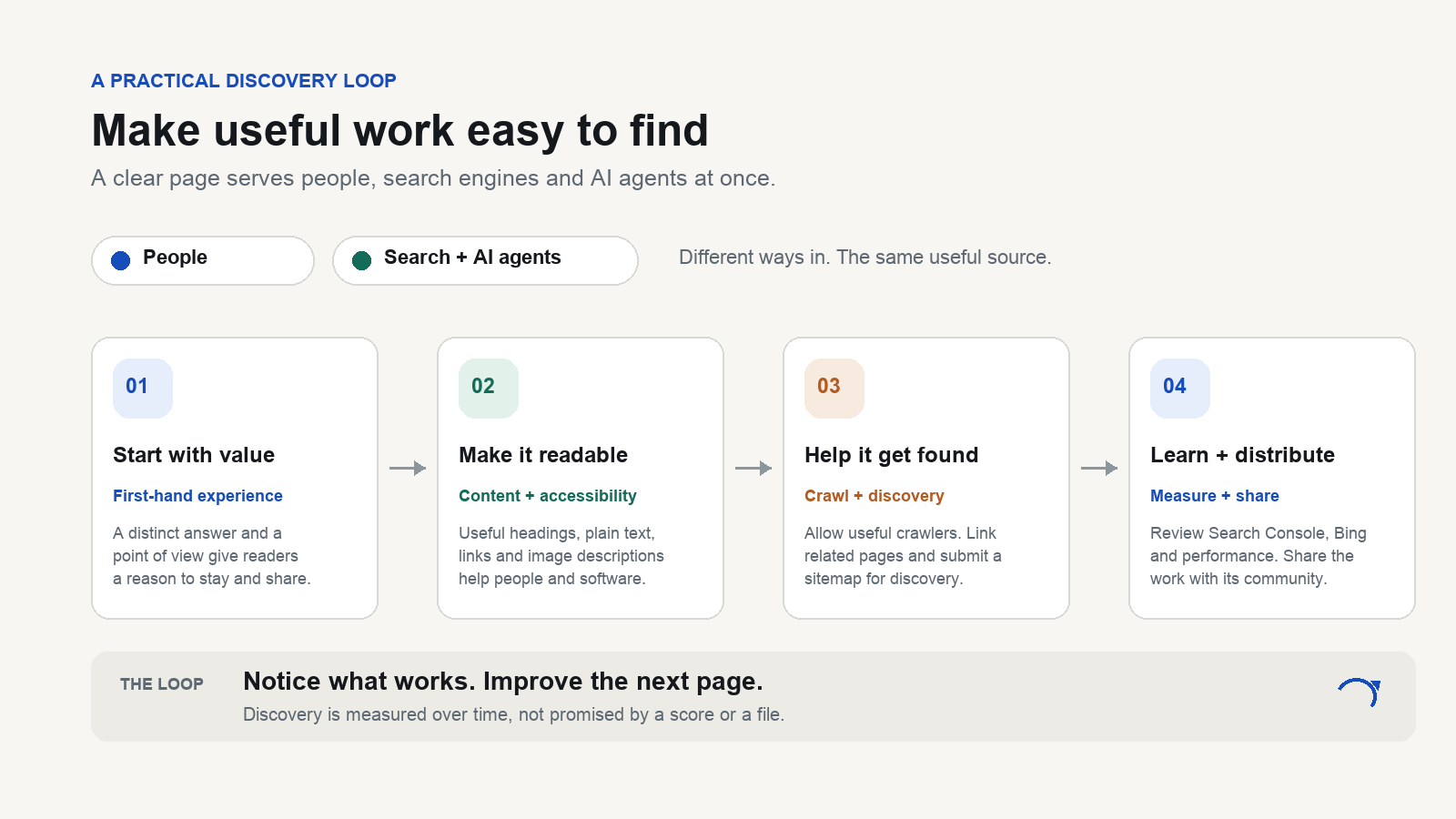1456x819 pixels.
Task: Click the First-hand experience subtitle
Action: click(x=197, y=496)
